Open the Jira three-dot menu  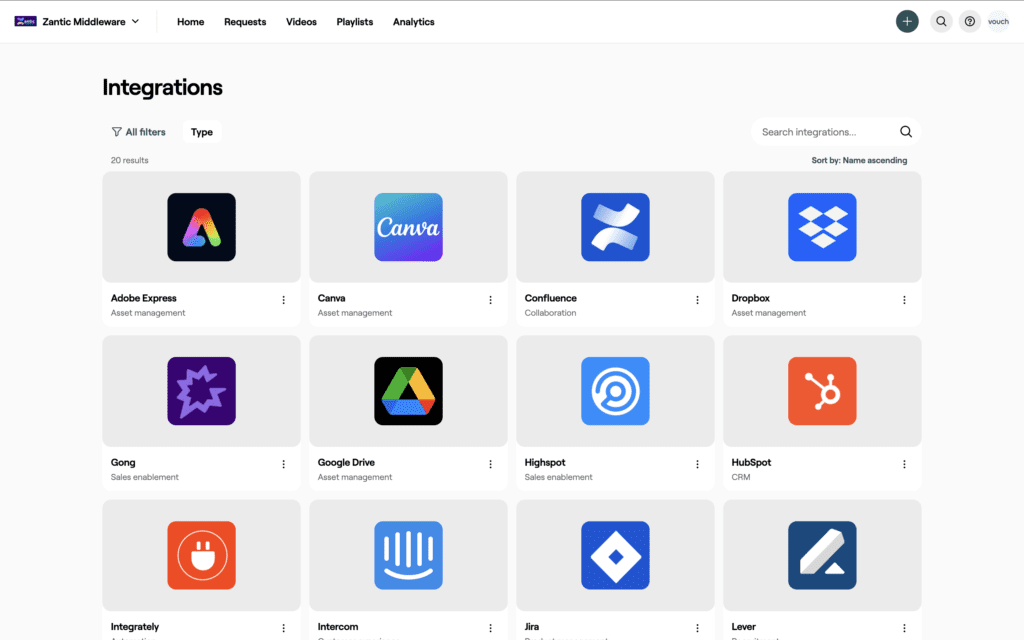(697, 628)
